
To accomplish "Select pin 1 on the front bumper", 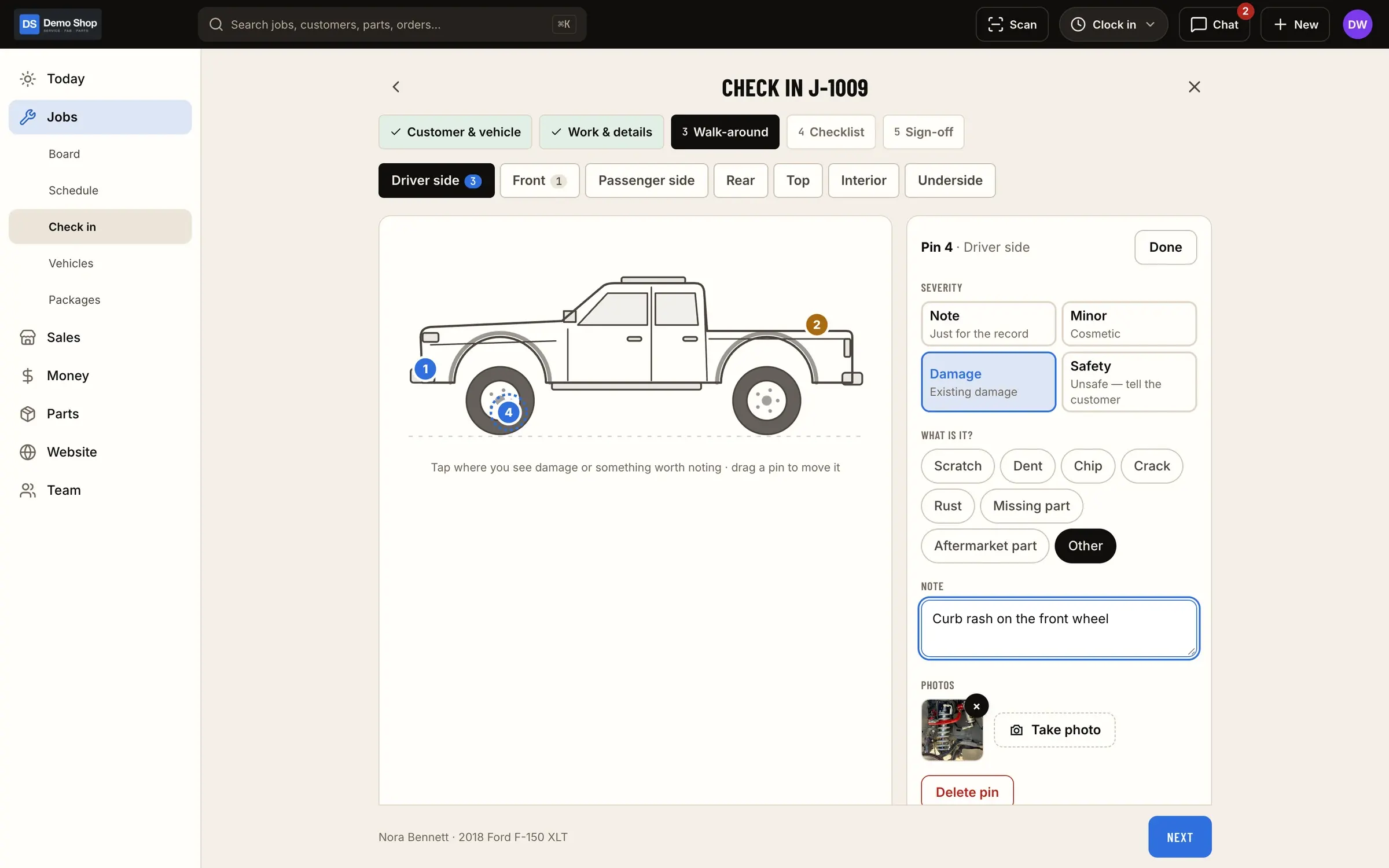I will coord(425,369).
